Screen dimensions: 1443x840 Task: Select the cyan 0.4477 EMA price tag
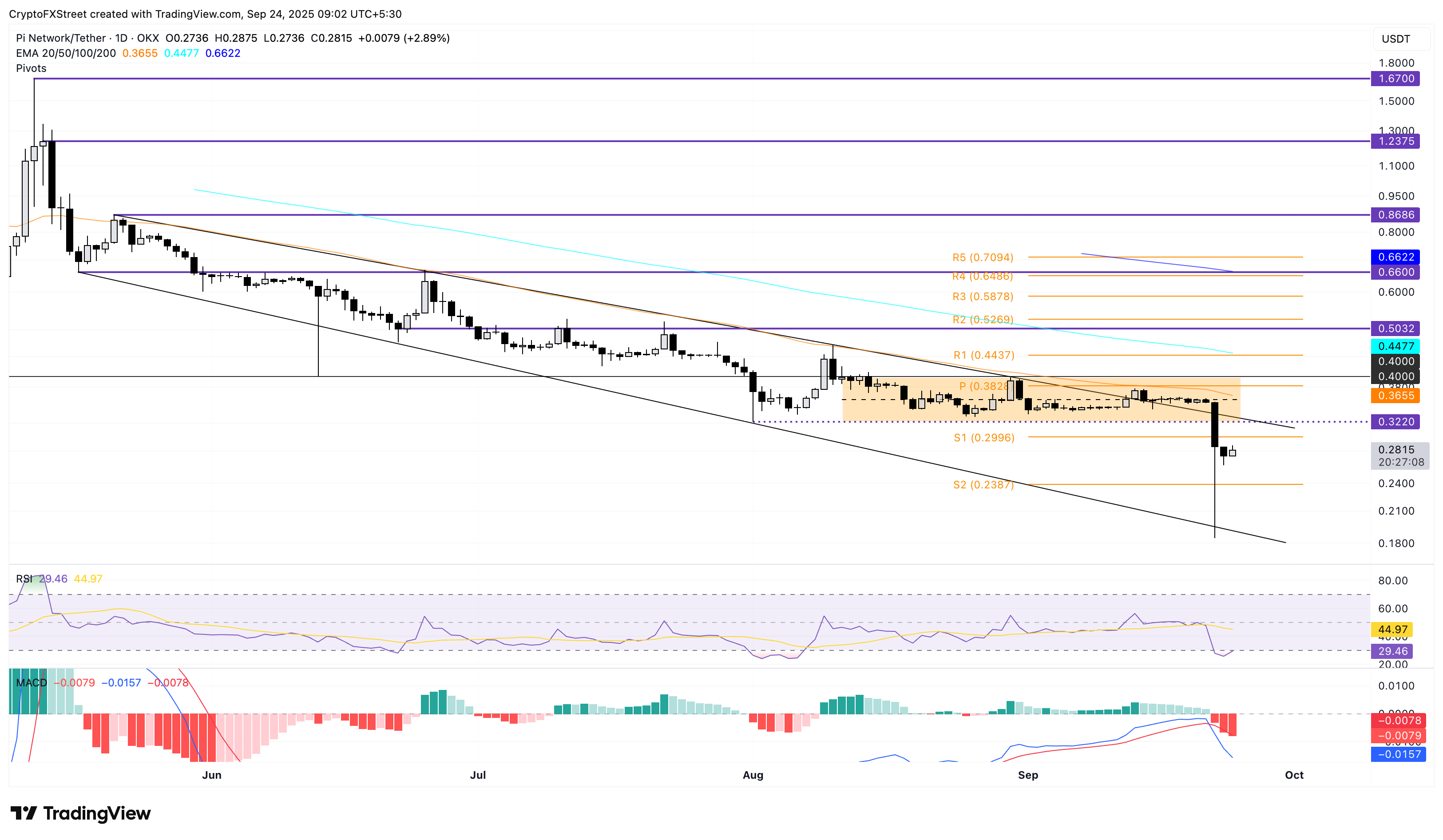tap(1395, 346)
